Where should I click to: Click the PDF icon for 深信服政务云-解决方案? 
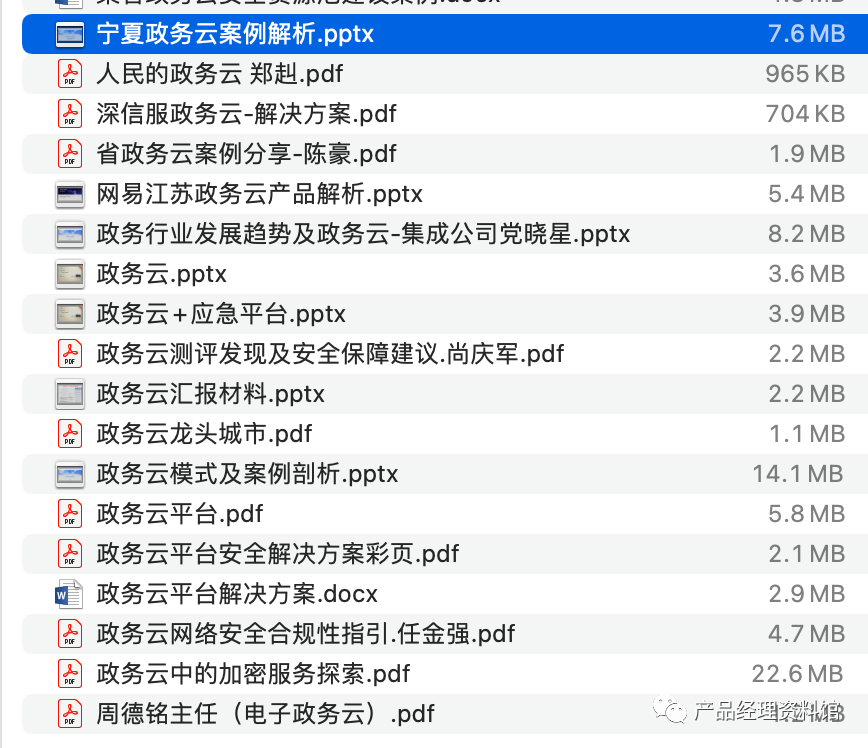[70, 114]
